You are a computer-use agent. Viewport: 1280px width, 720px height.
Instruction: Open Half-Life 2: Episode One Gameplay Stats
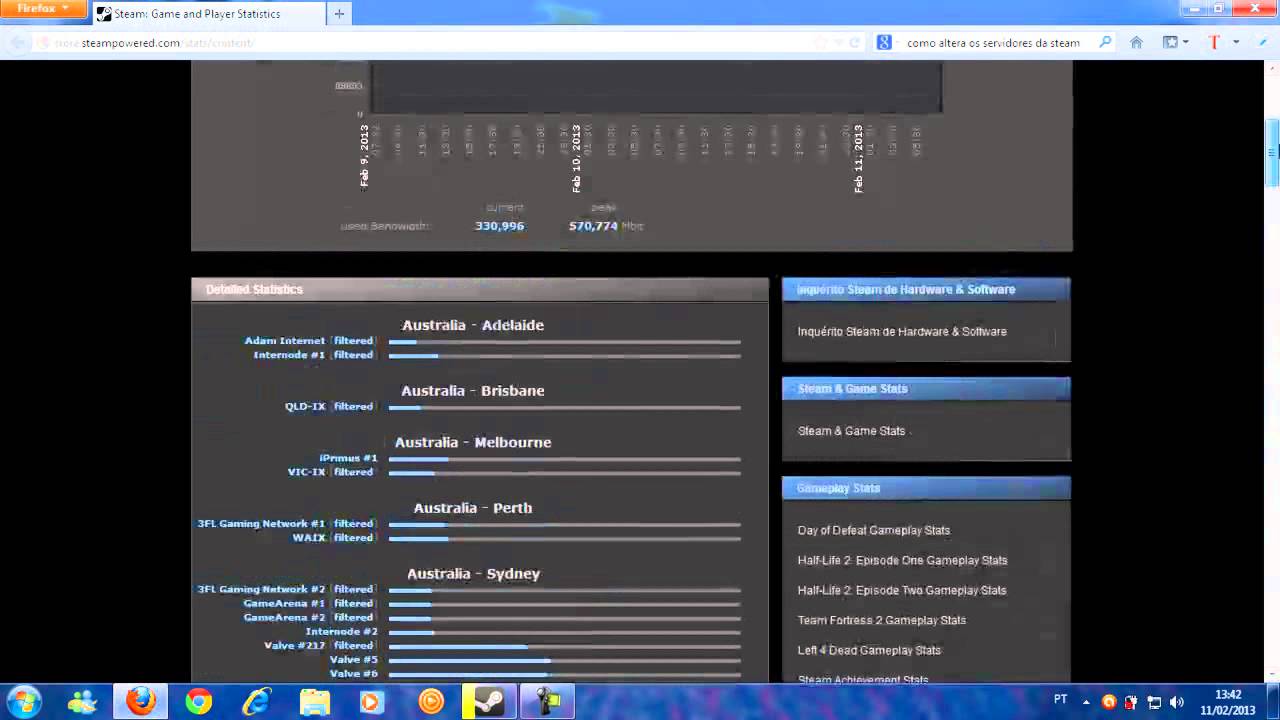point(902,561)
